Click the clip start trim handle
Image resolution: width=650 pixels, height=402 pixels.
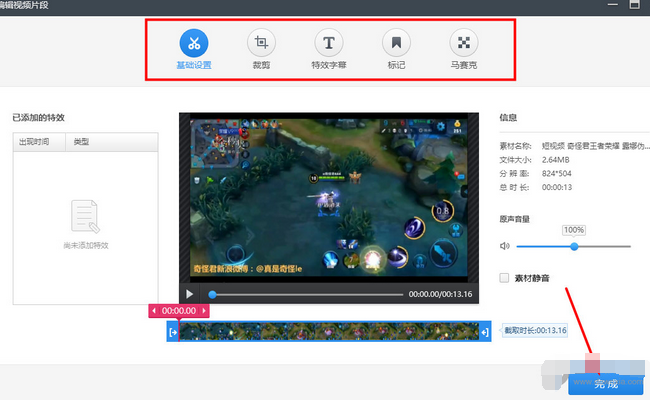[x=173, y=332]
